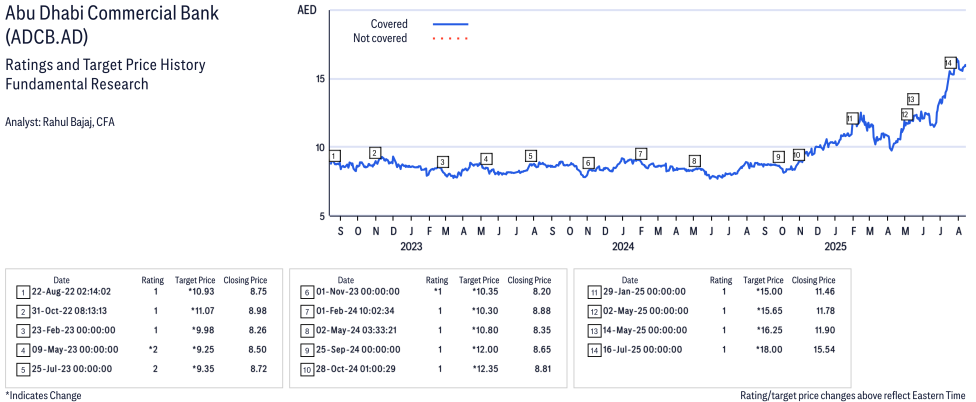
Task: Select the date '28-Oct-24 01:00:29'
Action: (357, 368)
